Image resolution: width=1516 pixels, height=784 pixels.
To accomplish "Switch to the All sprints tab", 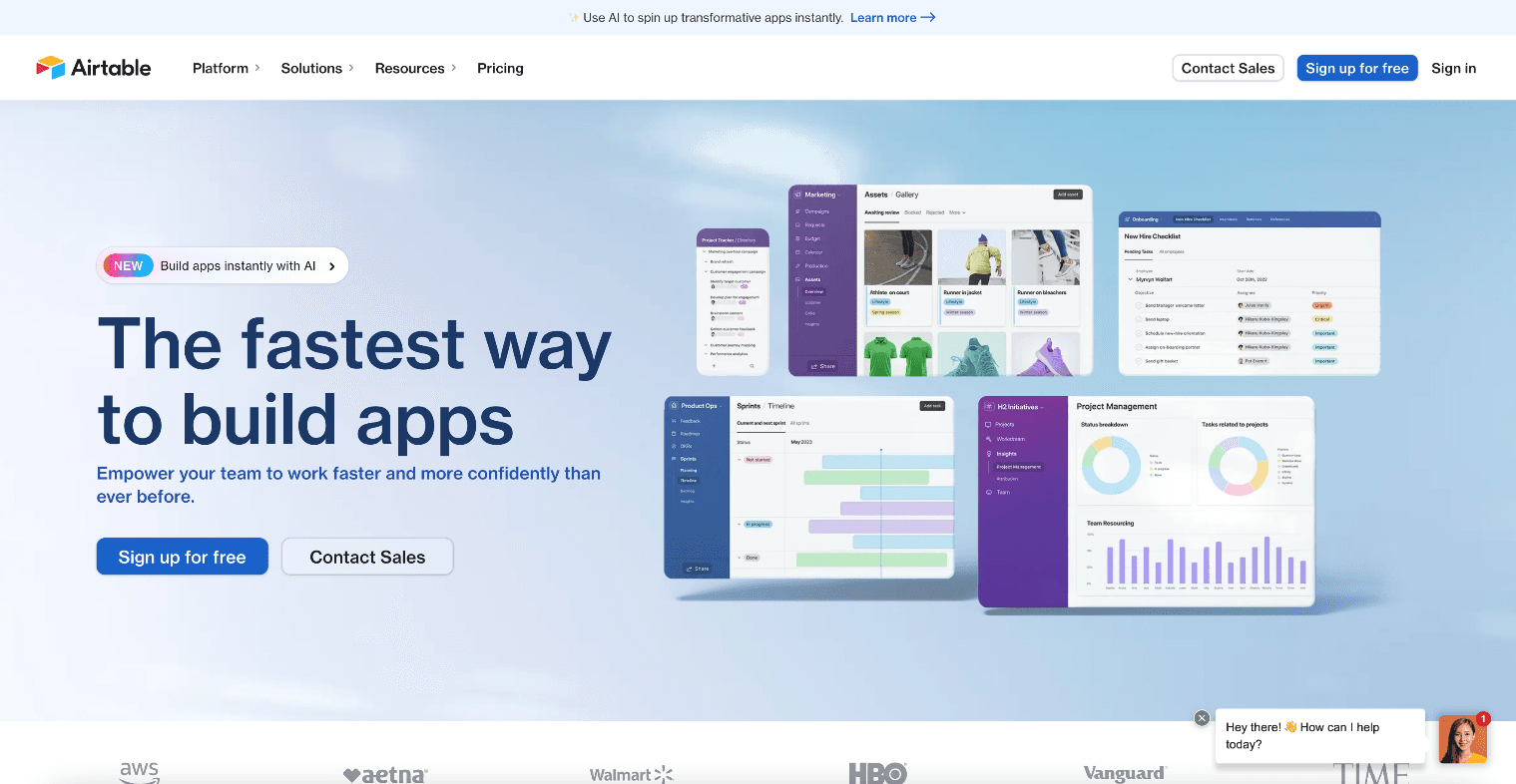I will coord(800,424).
